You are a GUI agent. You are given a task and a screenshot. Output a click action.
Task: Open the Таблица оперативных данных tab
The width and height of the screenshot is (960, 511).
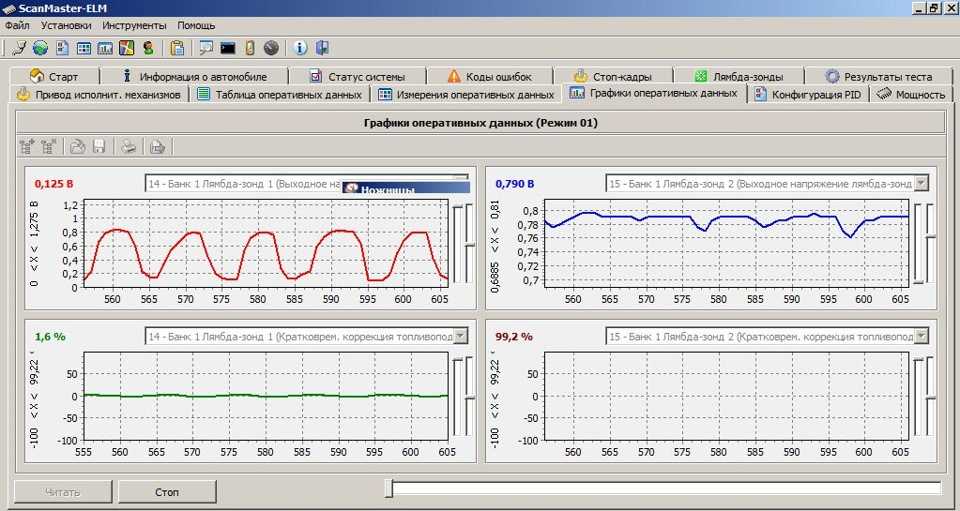click(280, 94)
